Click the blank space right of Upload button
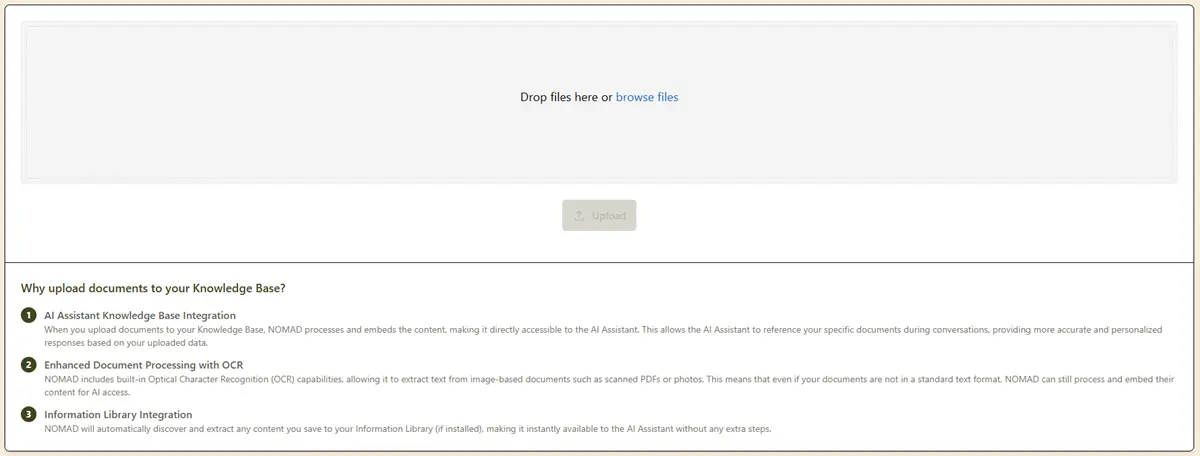The width and height of the screenshot is (1200, 456). click(x=900, y=216)
